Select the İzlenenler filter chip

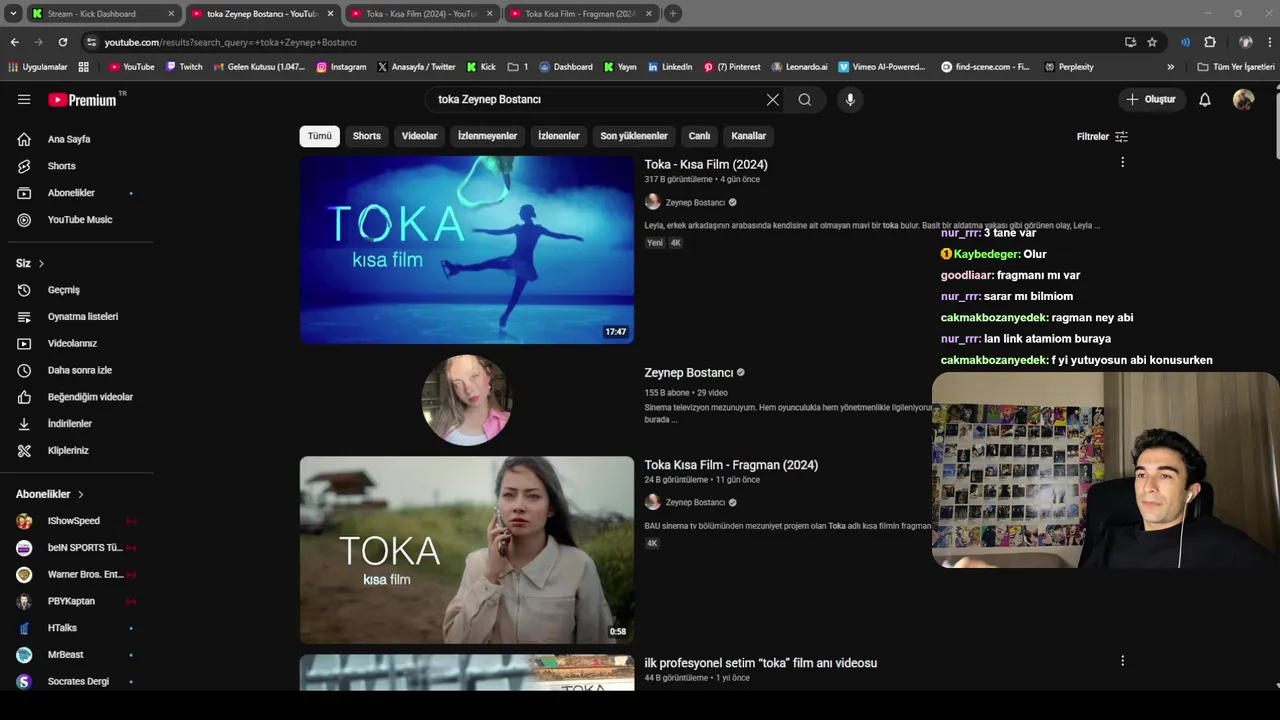[x=559, y=136]
